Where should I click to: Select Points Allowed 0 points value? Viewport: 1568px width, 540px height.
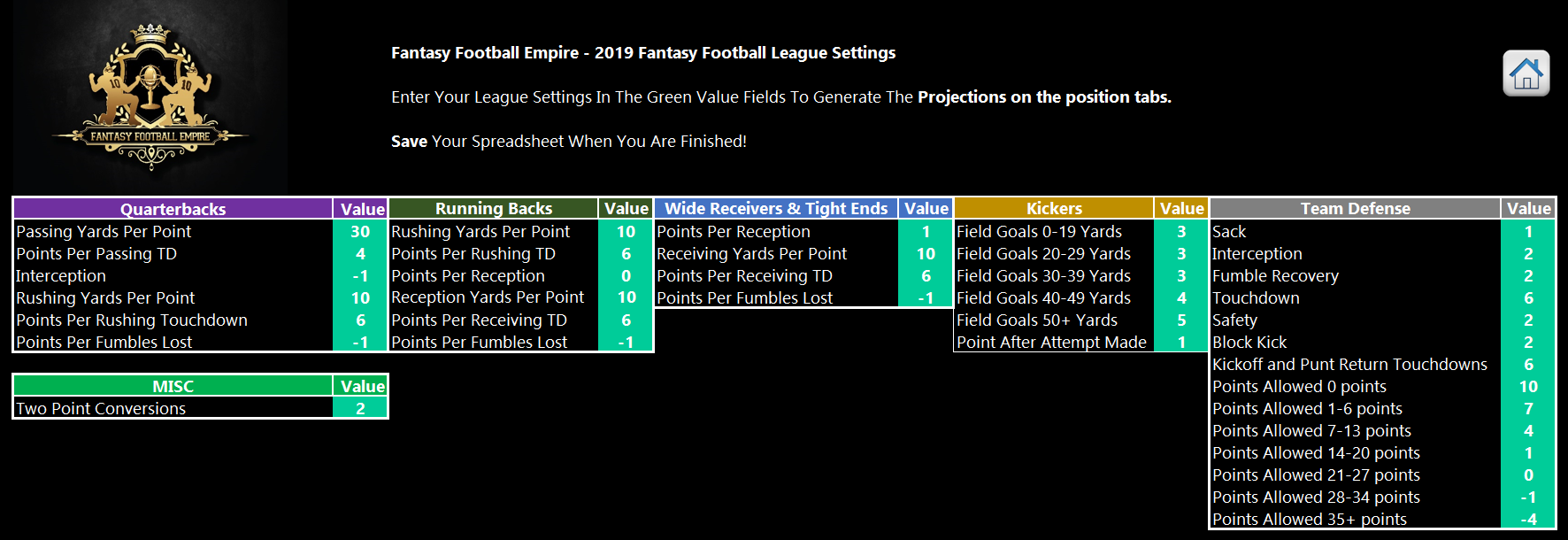point(1528,386)
